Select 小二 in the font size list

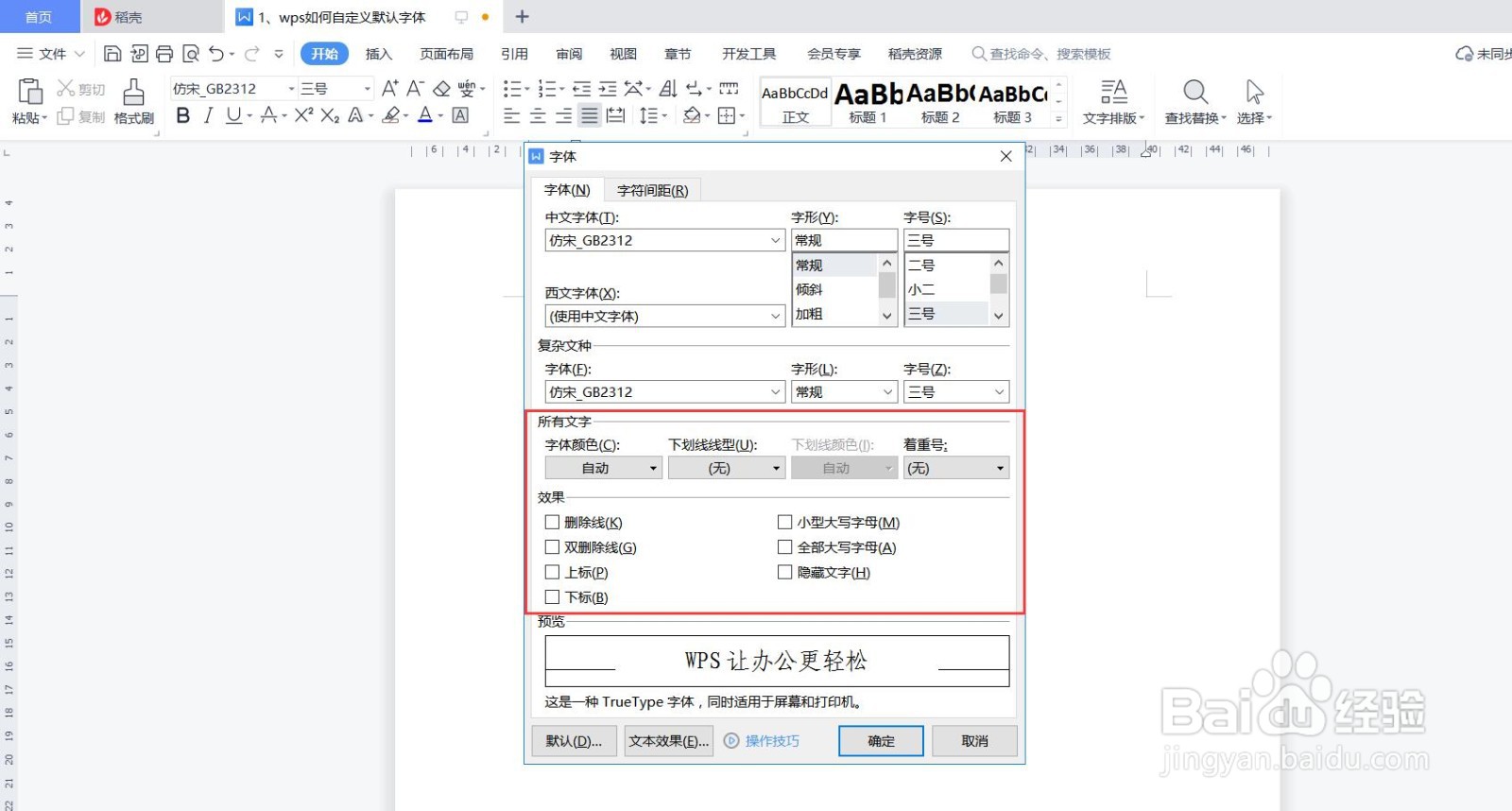(x=921, y=289)
